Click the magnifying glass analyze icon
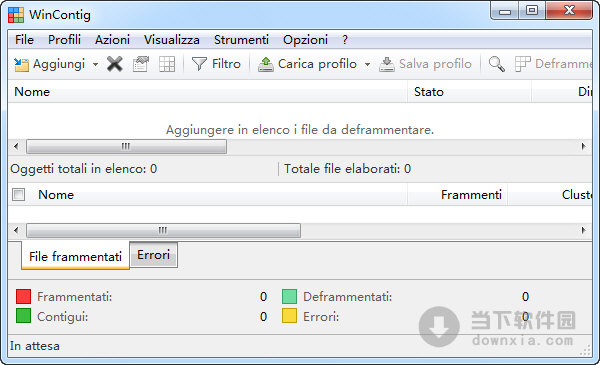 pyautogui.click(x=497, y=64)
